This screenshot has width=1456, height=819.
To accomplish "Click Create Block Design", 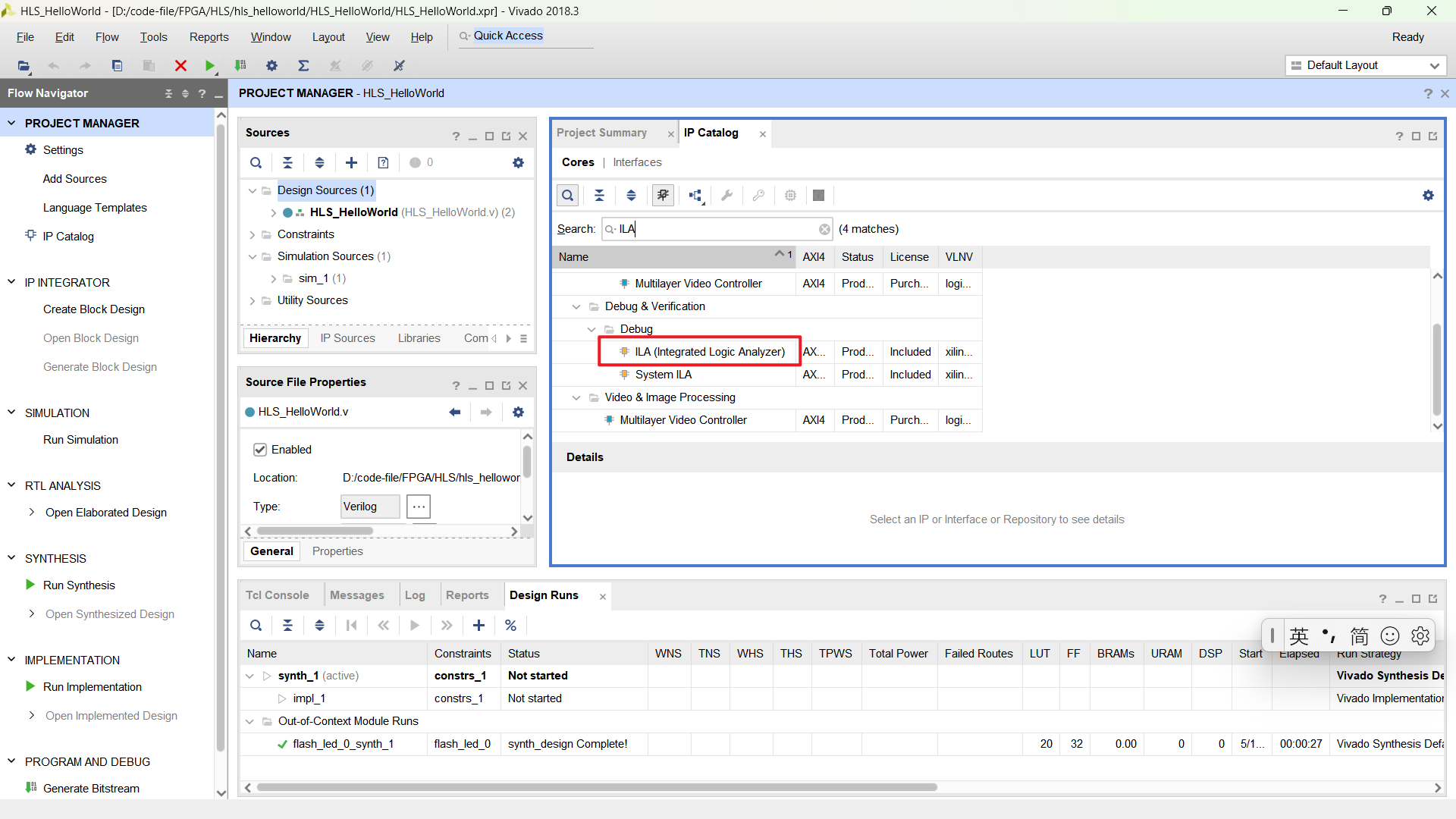I will pyautogui.click(x=94, y=309).
